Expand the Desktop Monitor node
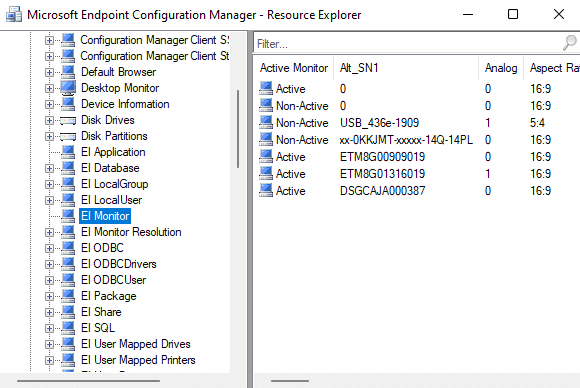580x388 pixels. pos(49,88)
